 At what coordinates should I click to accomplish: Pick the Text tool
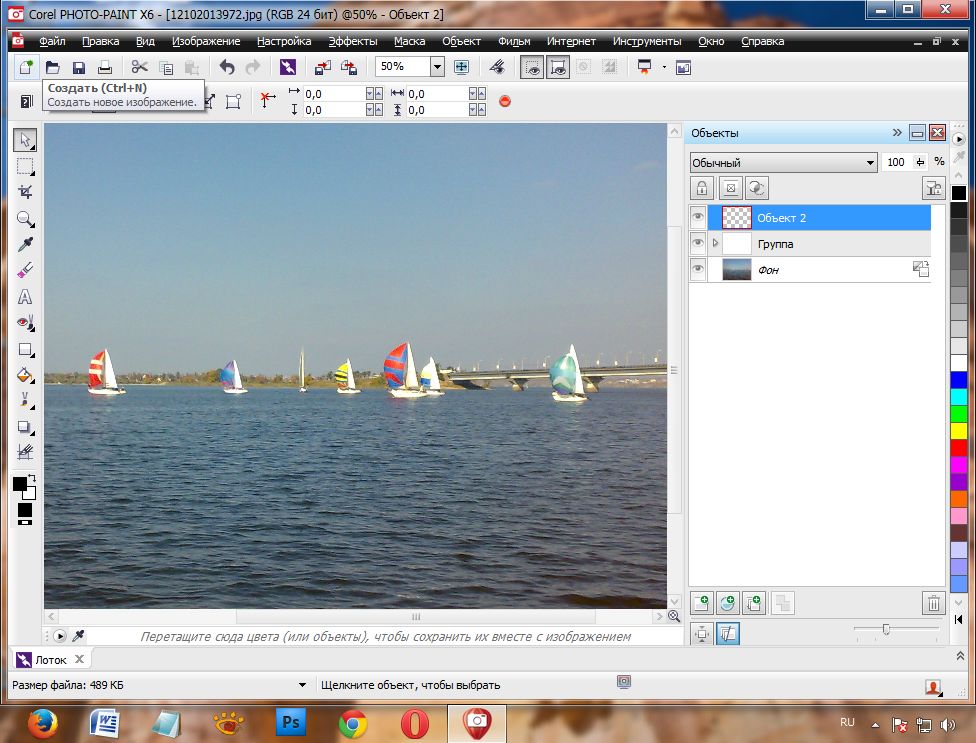click(x=25, y=297)
